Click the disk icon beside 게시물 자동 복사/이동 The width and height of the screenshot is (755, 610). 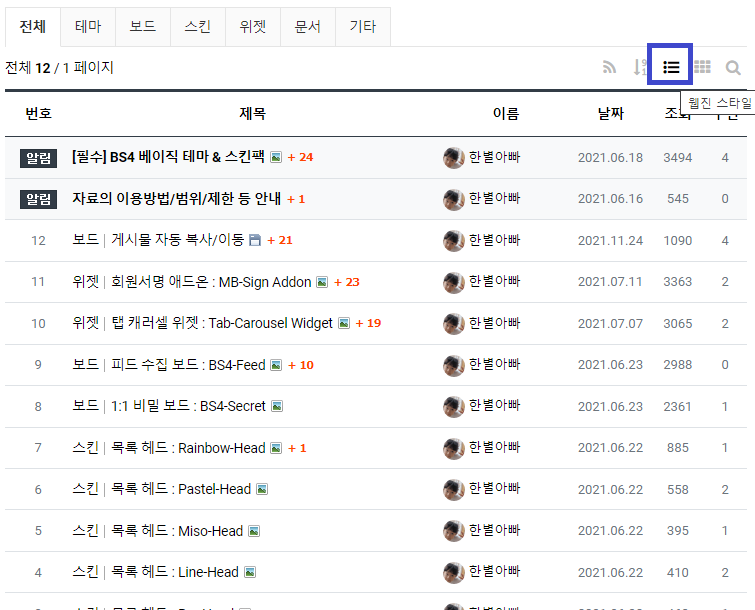254,240
